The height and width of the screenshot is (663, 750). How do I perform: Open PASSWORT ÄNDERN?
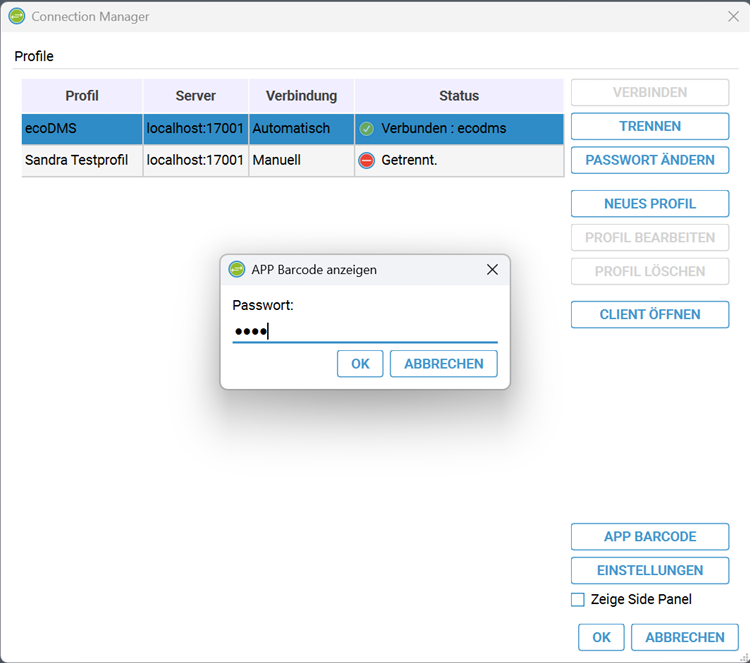(x=650, y=160)
